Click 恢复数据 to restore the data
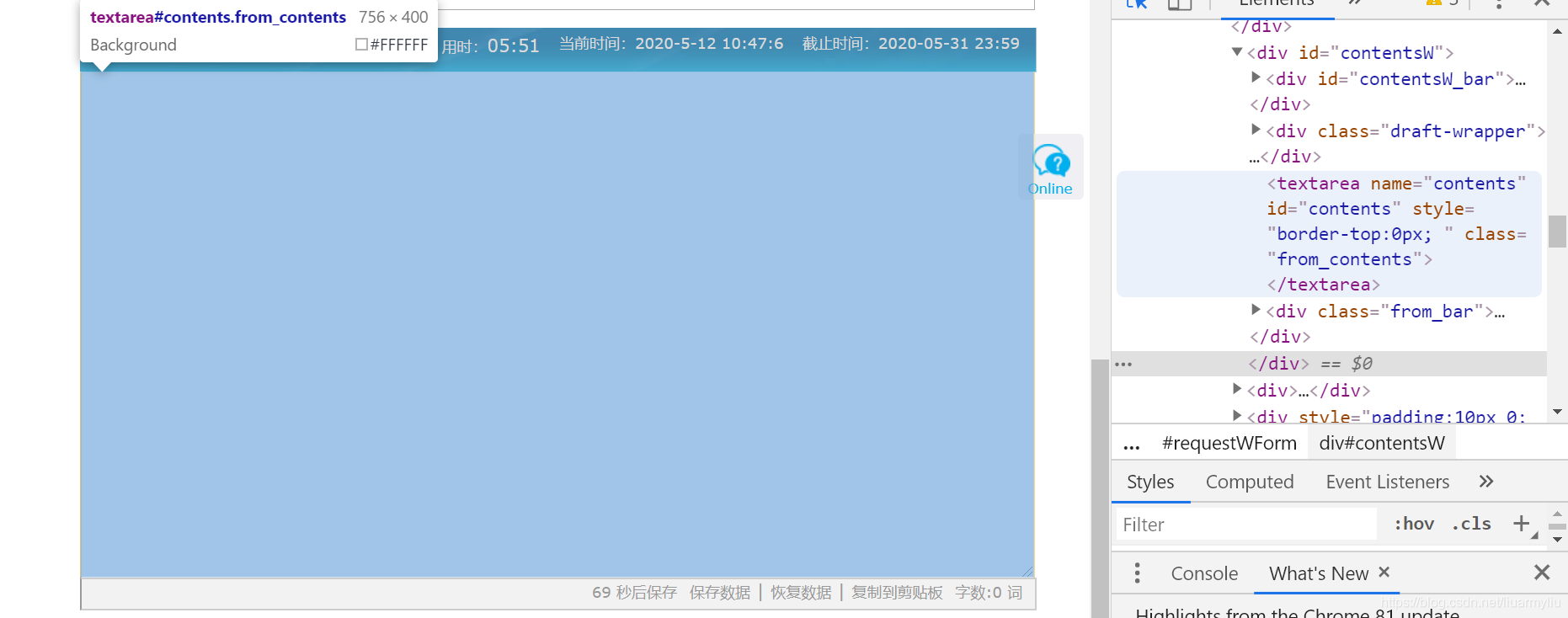Image resolution: width=1568 pixels, height=618 pixels. click(801, 593)
